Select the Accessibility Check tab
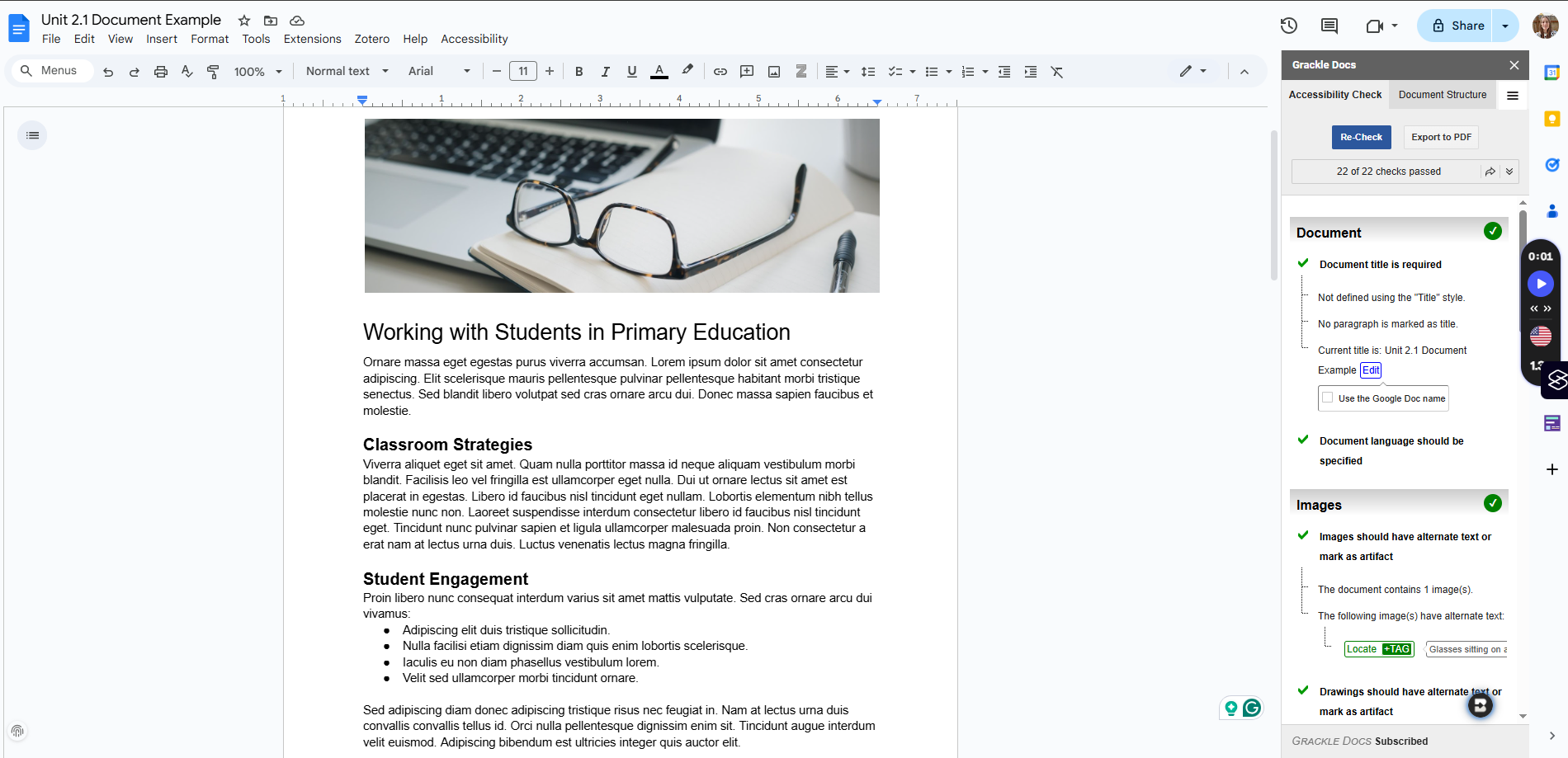Viewport: 1568px width, 758px height. 1335,95
